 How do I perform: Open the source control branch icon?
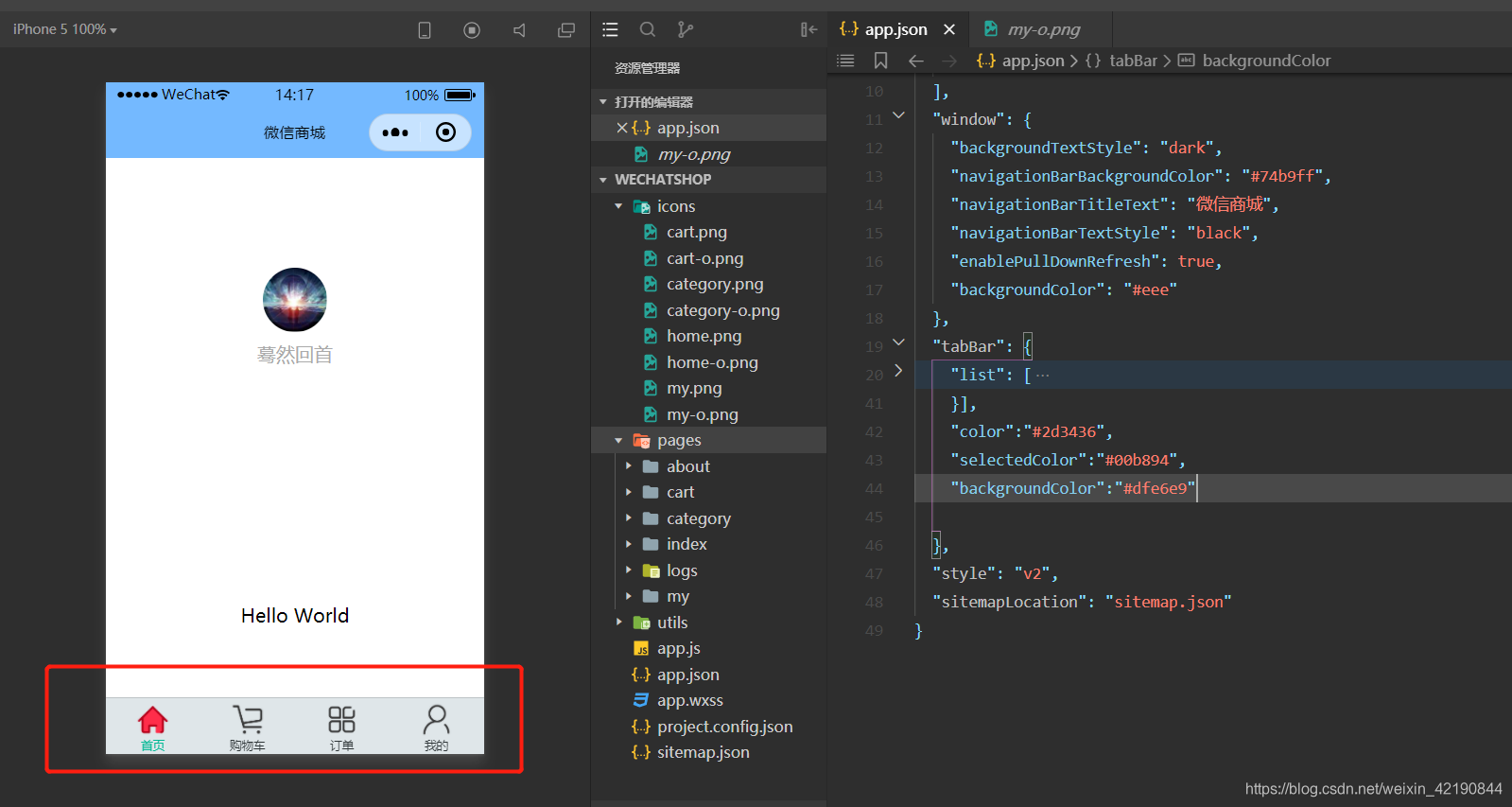(x=686, y=29)
